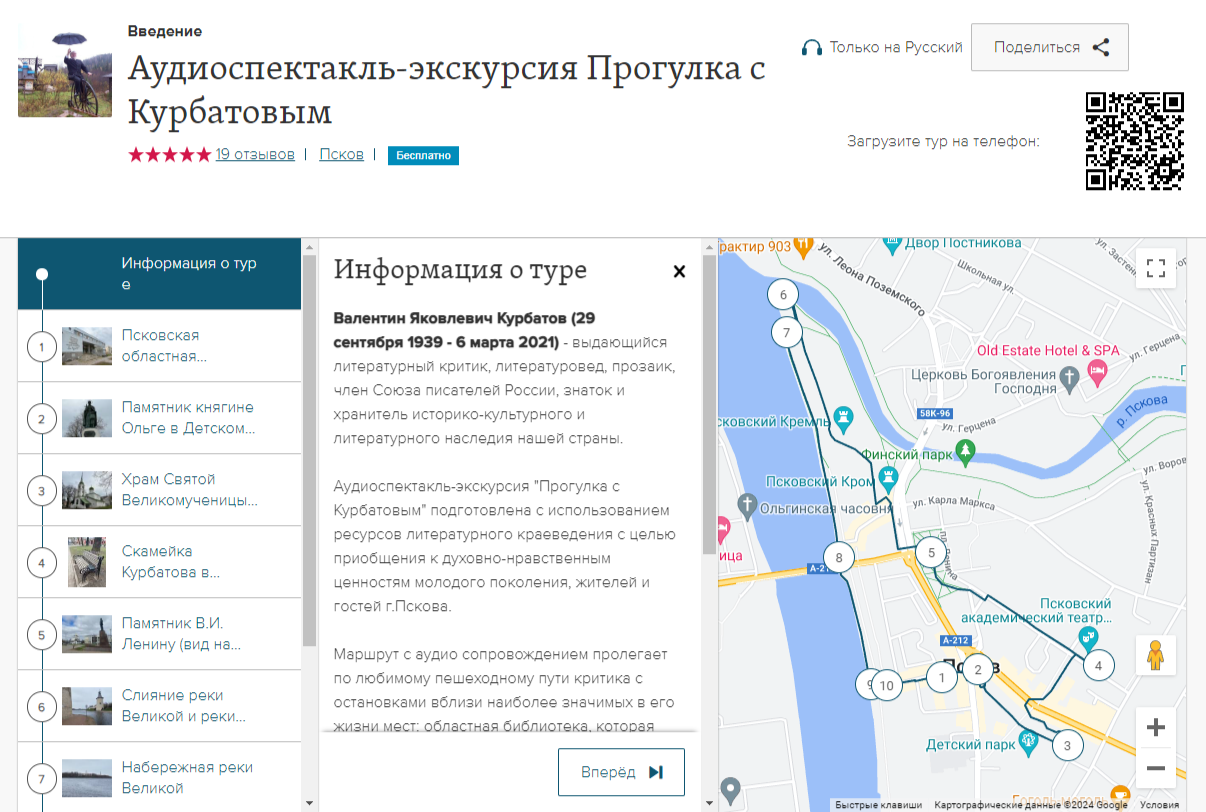Screen dimensions: 1206x812
Task: Toggle fullscreen map view
Action: point(1156,268)
